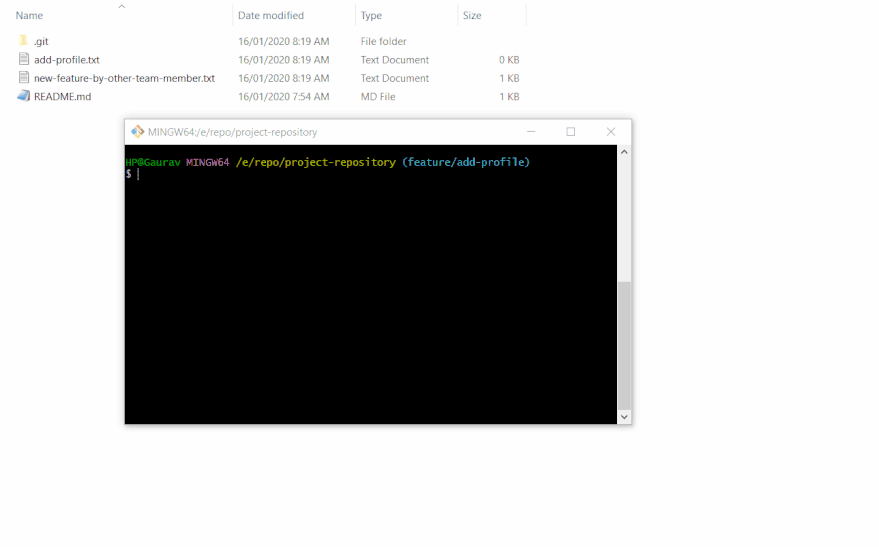This screenshot has width=879, height=547.
Task: Sort files by the Name column header
Action: click(x=29, y=16)
